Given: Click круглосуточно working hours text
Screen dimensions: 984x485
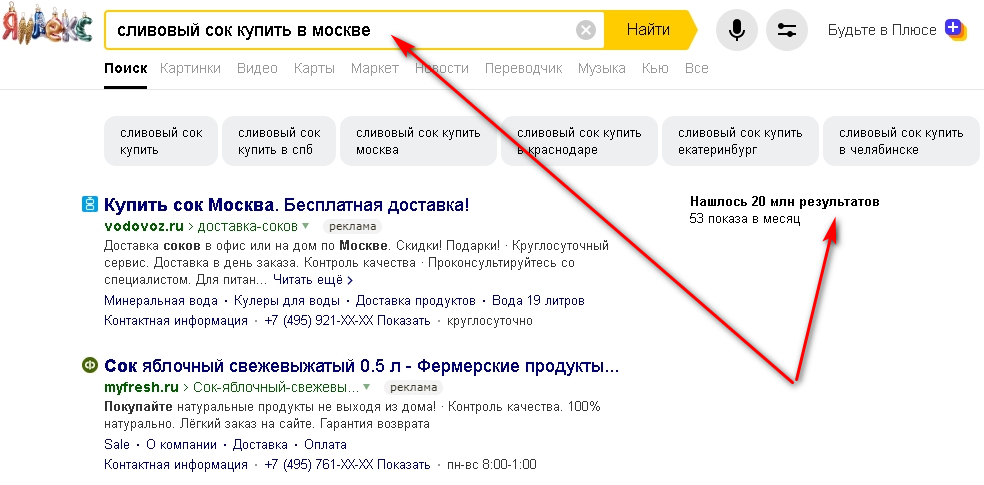Looking at the screenshot, I should click(x=489, y=321).
